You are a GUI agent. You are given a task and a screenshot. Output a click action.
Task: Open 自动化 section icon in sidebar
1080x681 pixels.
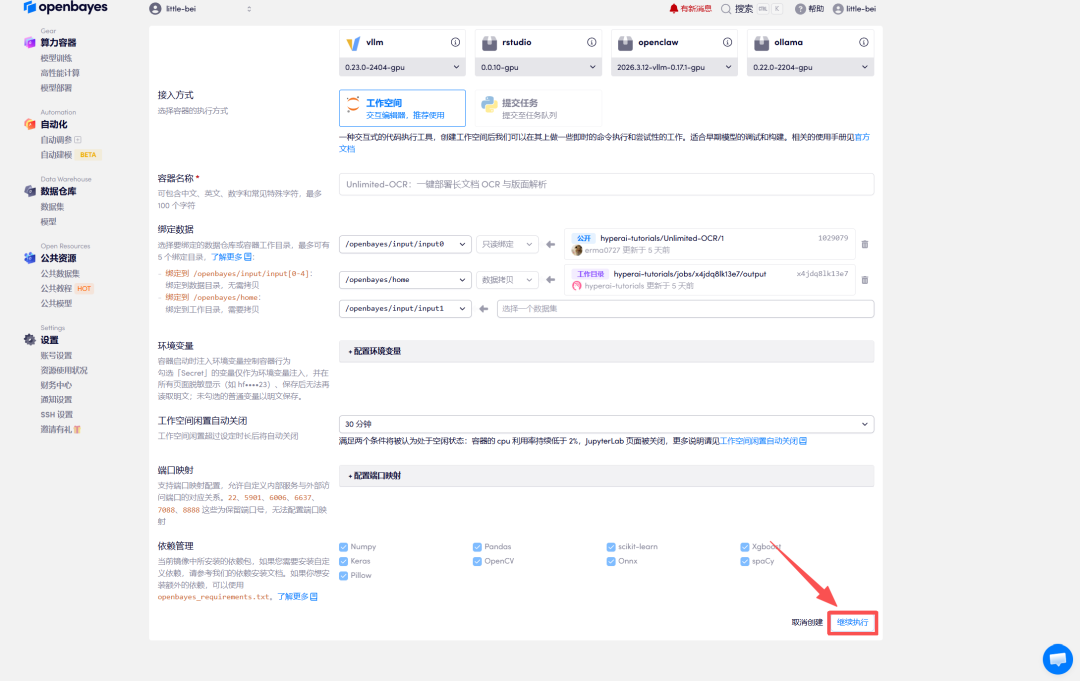coord(30,124)
